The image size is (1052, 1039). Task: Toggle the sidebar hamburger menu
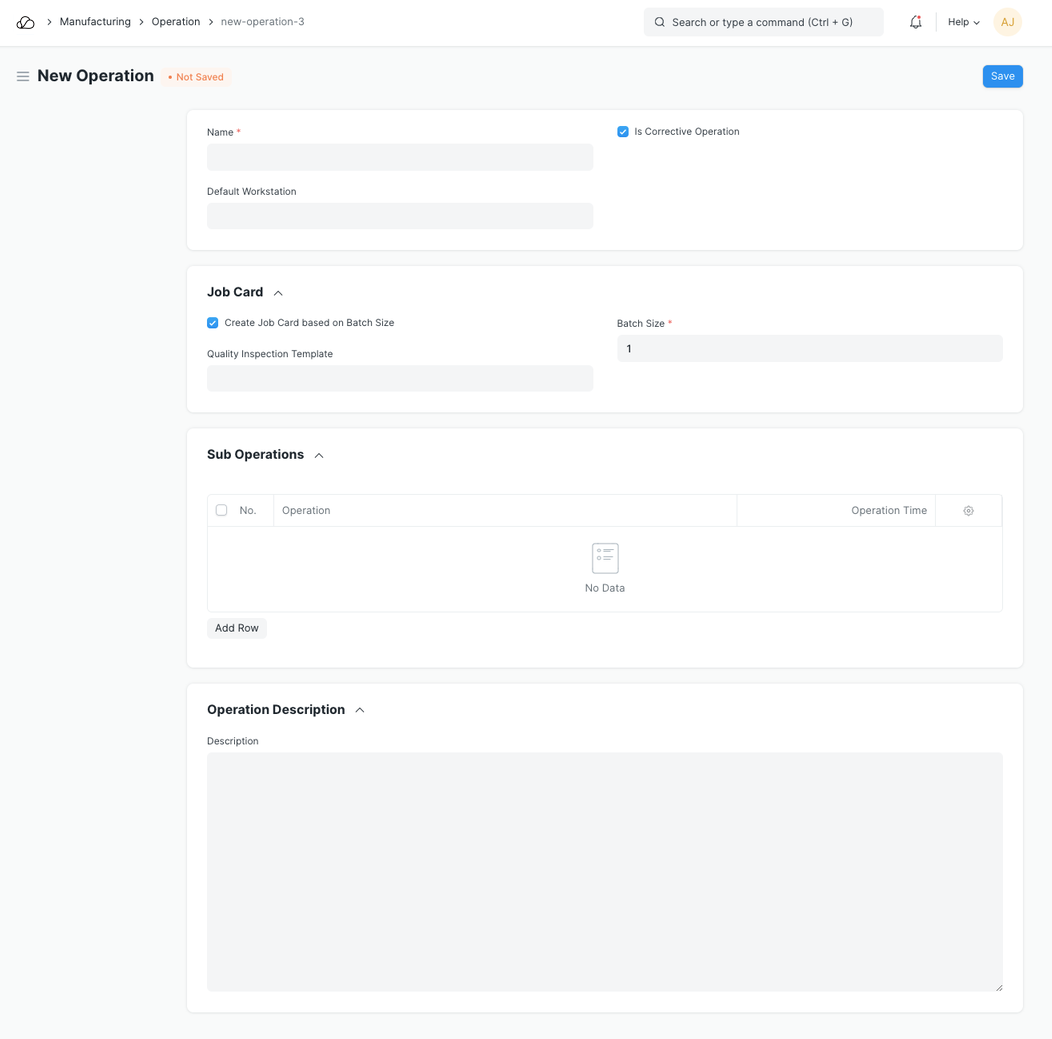(23, 76)
